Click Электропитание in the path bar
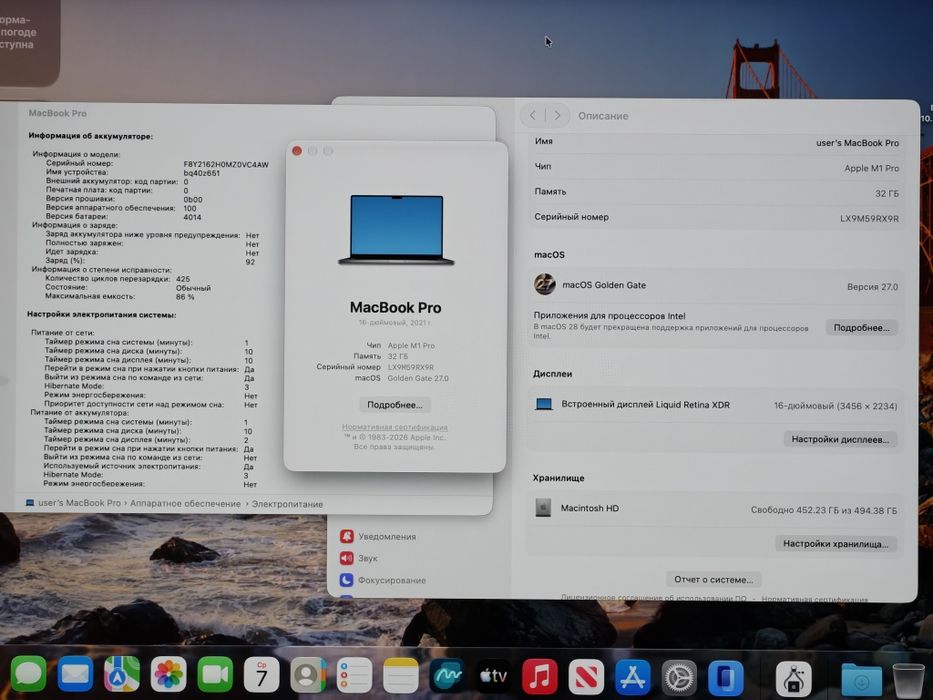 coord(287,504)
